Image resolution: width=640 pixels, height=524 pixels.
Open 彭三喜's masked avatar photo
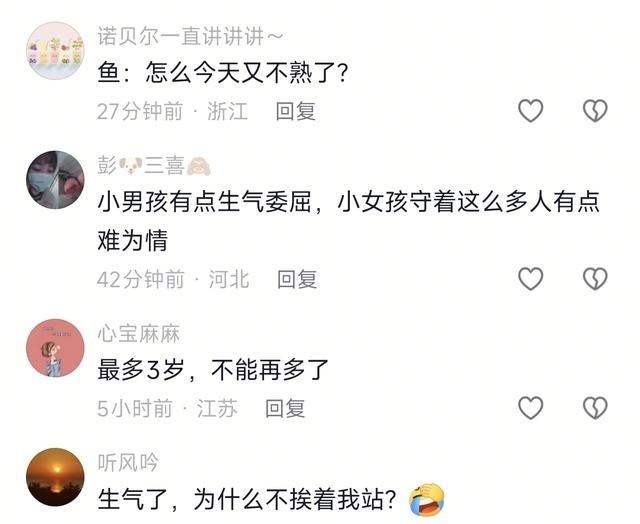[55, 180]
